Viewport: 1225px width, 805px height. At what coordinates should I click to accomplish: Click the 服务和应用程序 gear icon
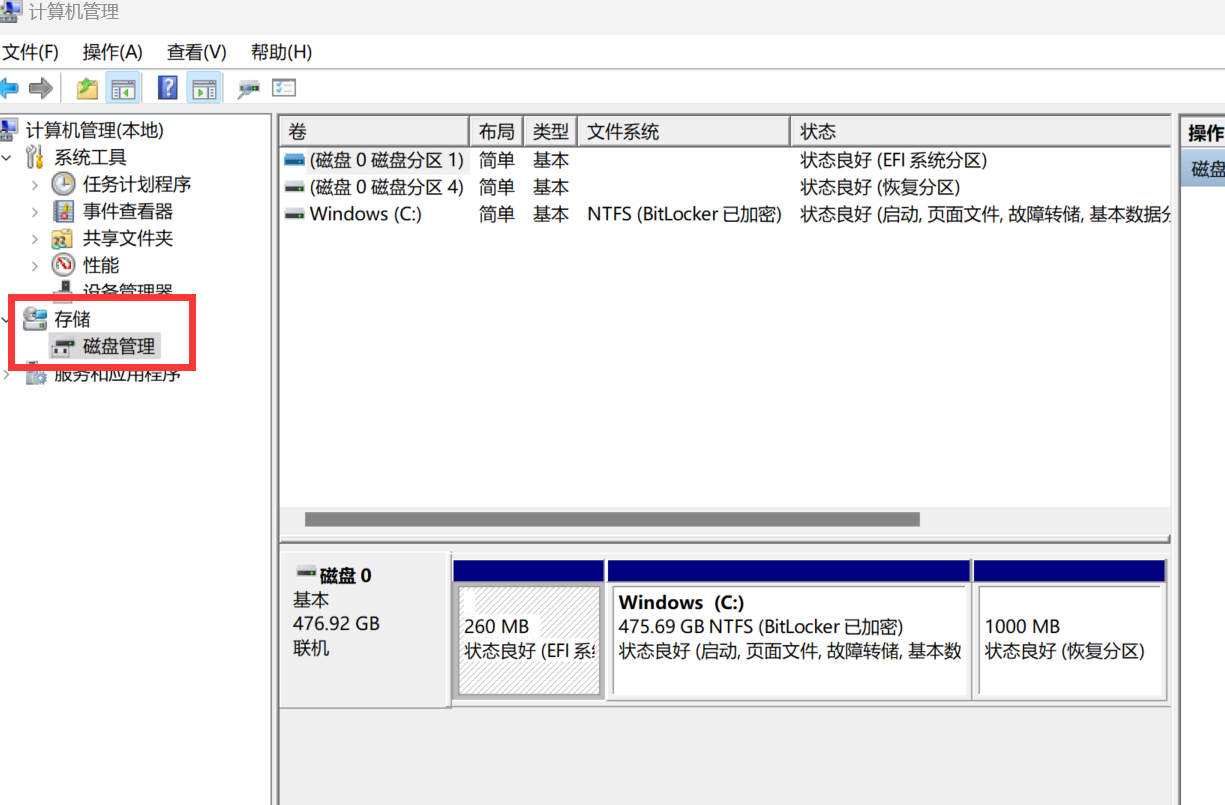[36, 375]
